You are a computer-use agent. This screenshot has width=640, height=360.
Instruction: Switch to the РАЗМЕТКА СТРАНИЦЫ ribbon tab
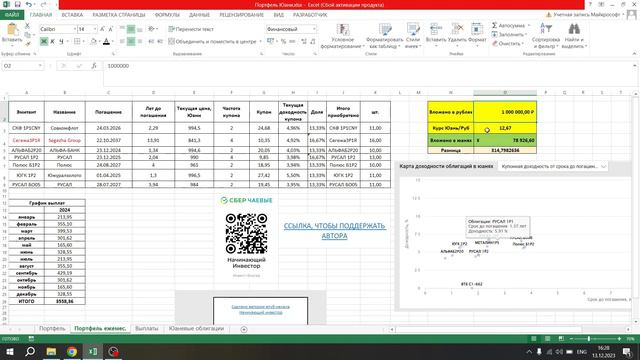(118, 15)
